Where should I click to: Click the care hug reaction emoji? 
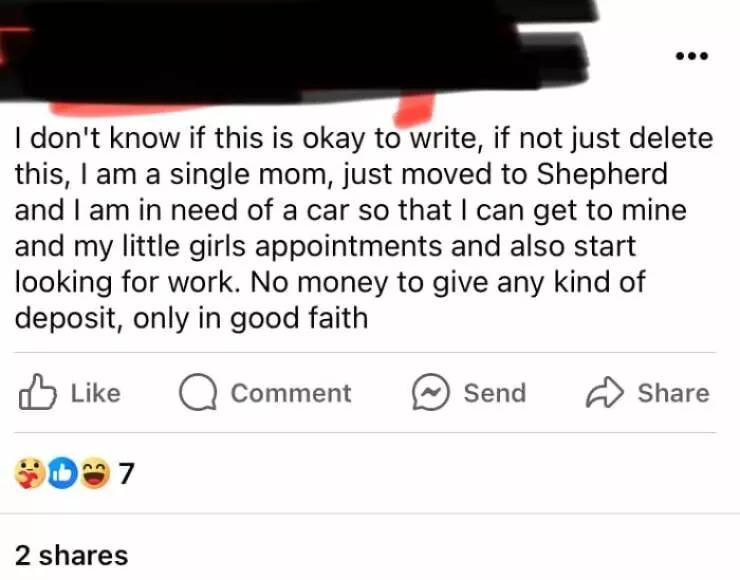[x=30, y=473]
